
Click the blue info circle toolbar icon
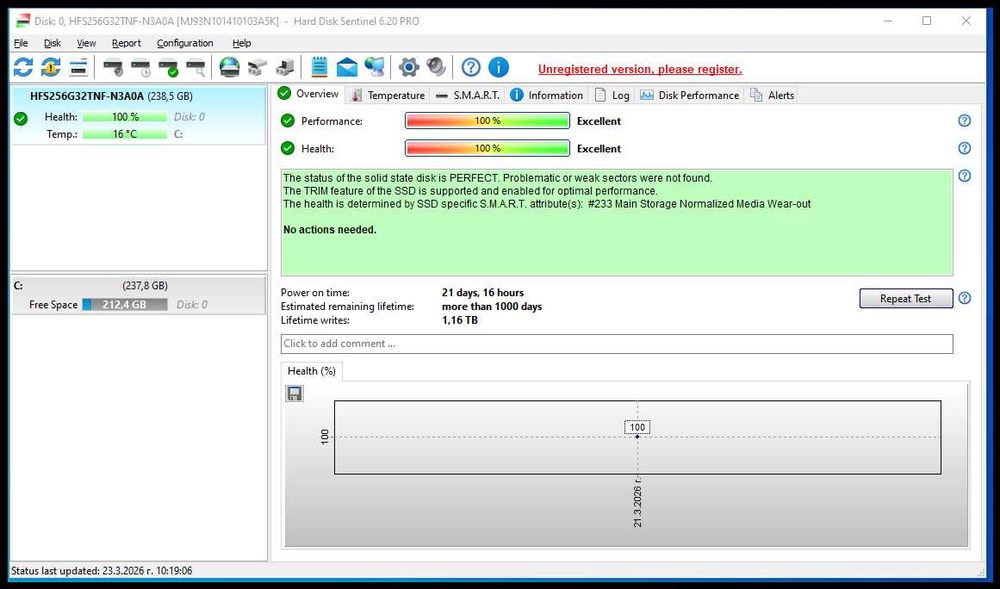tap(498, 67)
